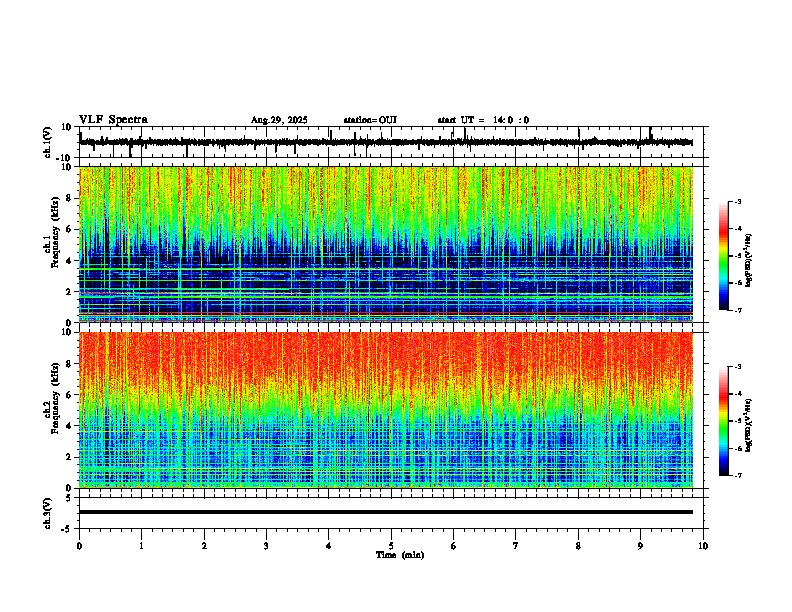Image resolution: width=792 pixels, height=612 pixels.
Task: Click the ch.1 color scale bar
Action: pyautogui.click(x=724, y=256)
